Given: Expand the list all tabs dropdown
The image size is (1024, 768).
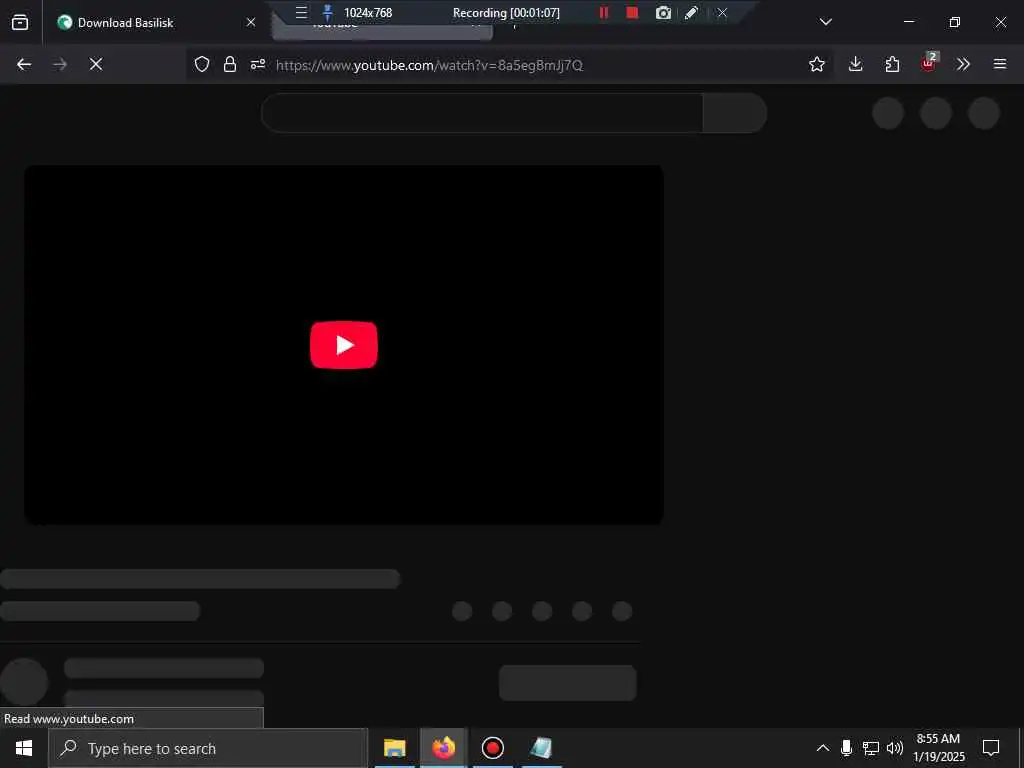Looking at the screenshot, I should pyautogui.click(x=825, y=22).
